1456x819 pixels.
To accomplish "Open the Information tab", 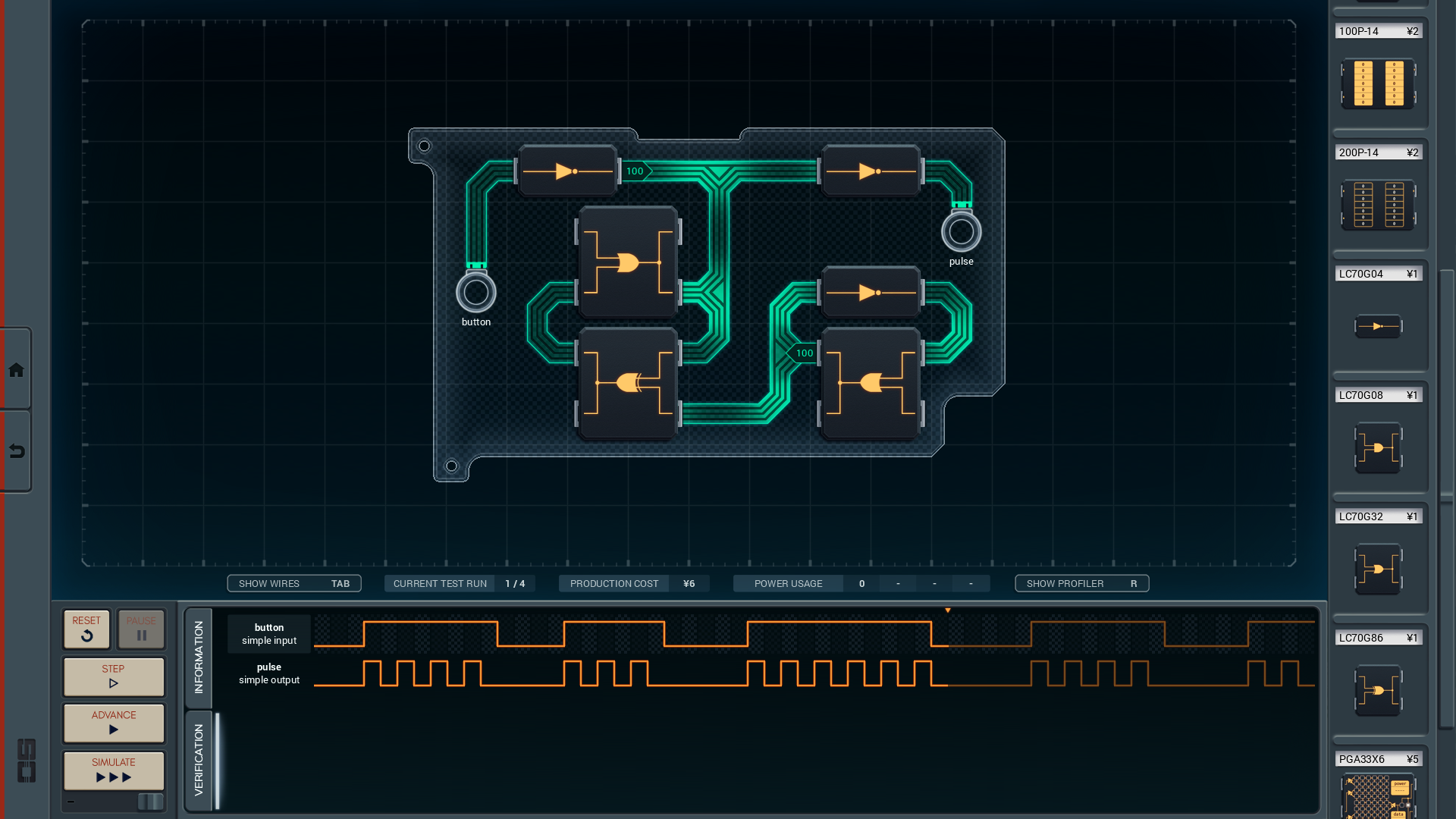I will tap(199, 657).
